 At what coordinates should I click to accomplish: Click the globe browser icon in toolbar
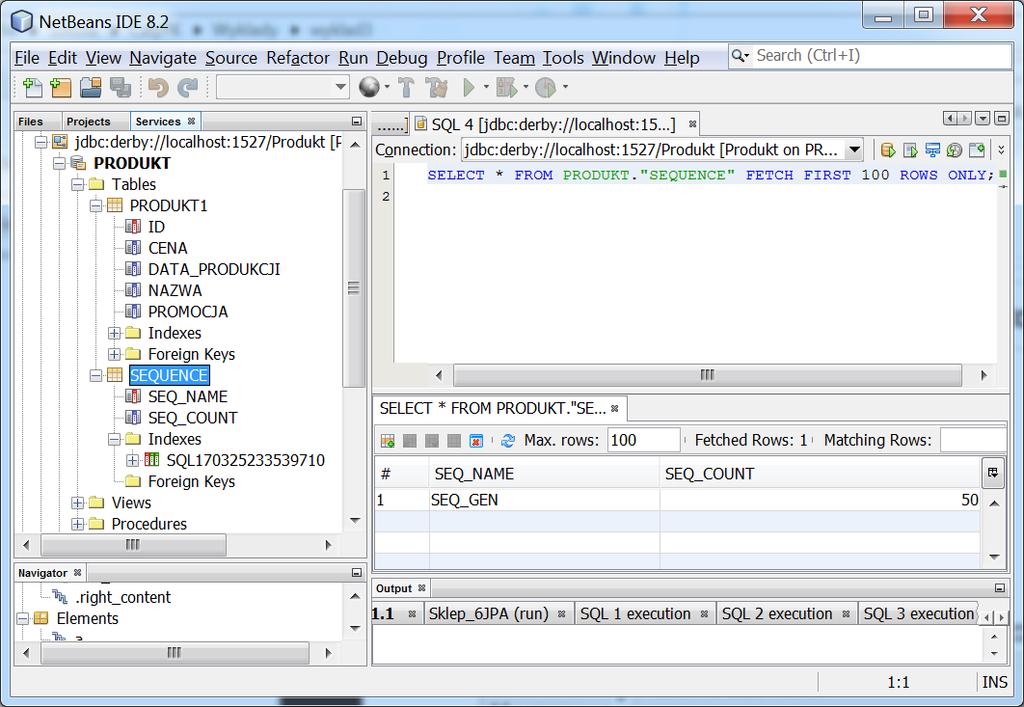pos(369,87)
